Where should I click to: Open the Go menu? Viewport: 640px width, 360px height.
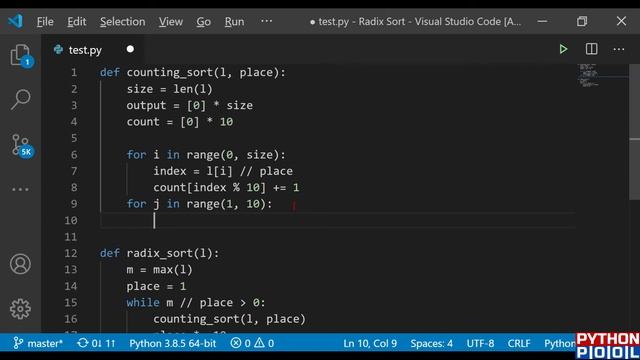pos(203,21)
